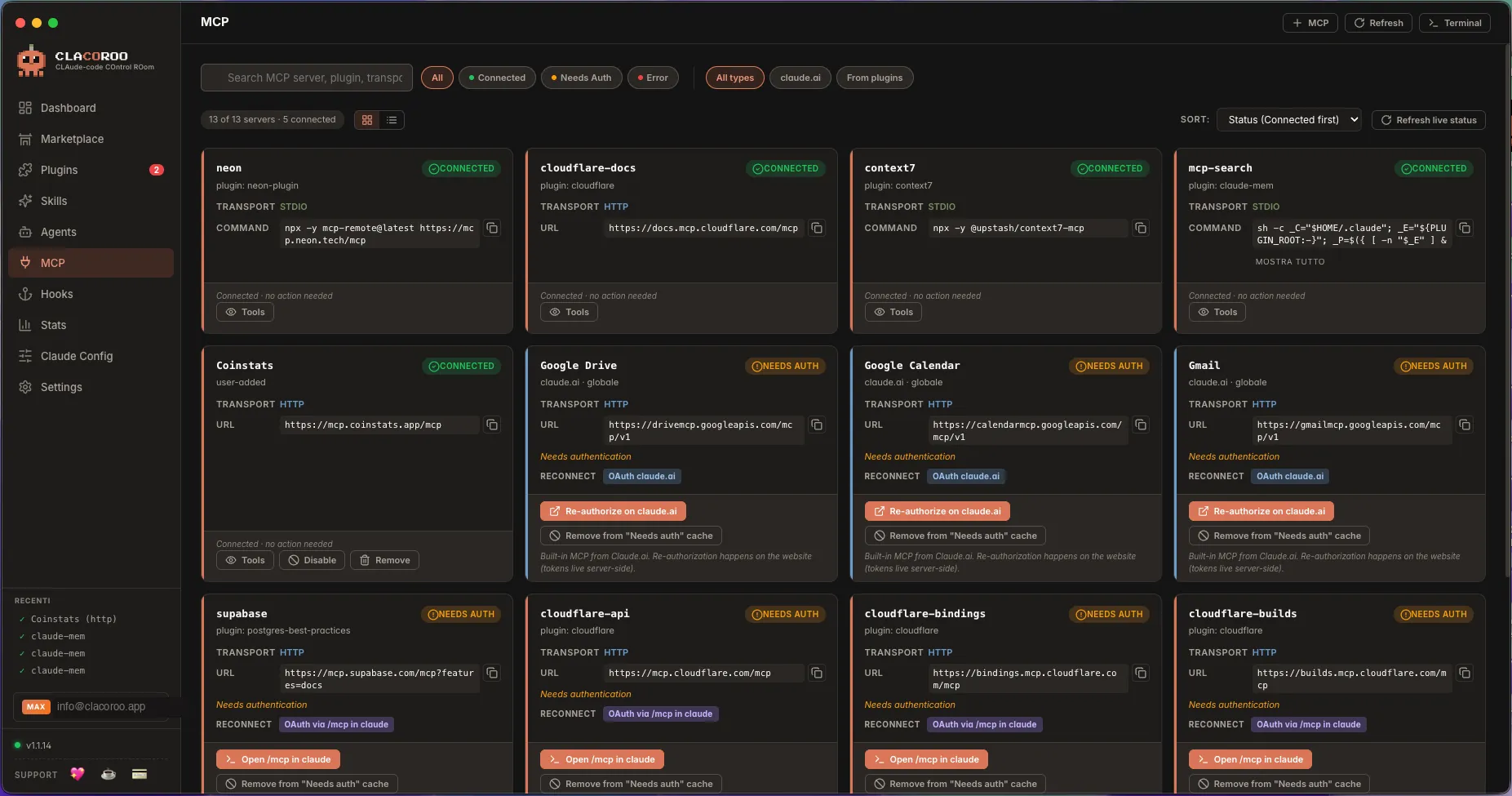1512x796 pixels.
Task: Click the heart support icon
Action: point(78,774)
